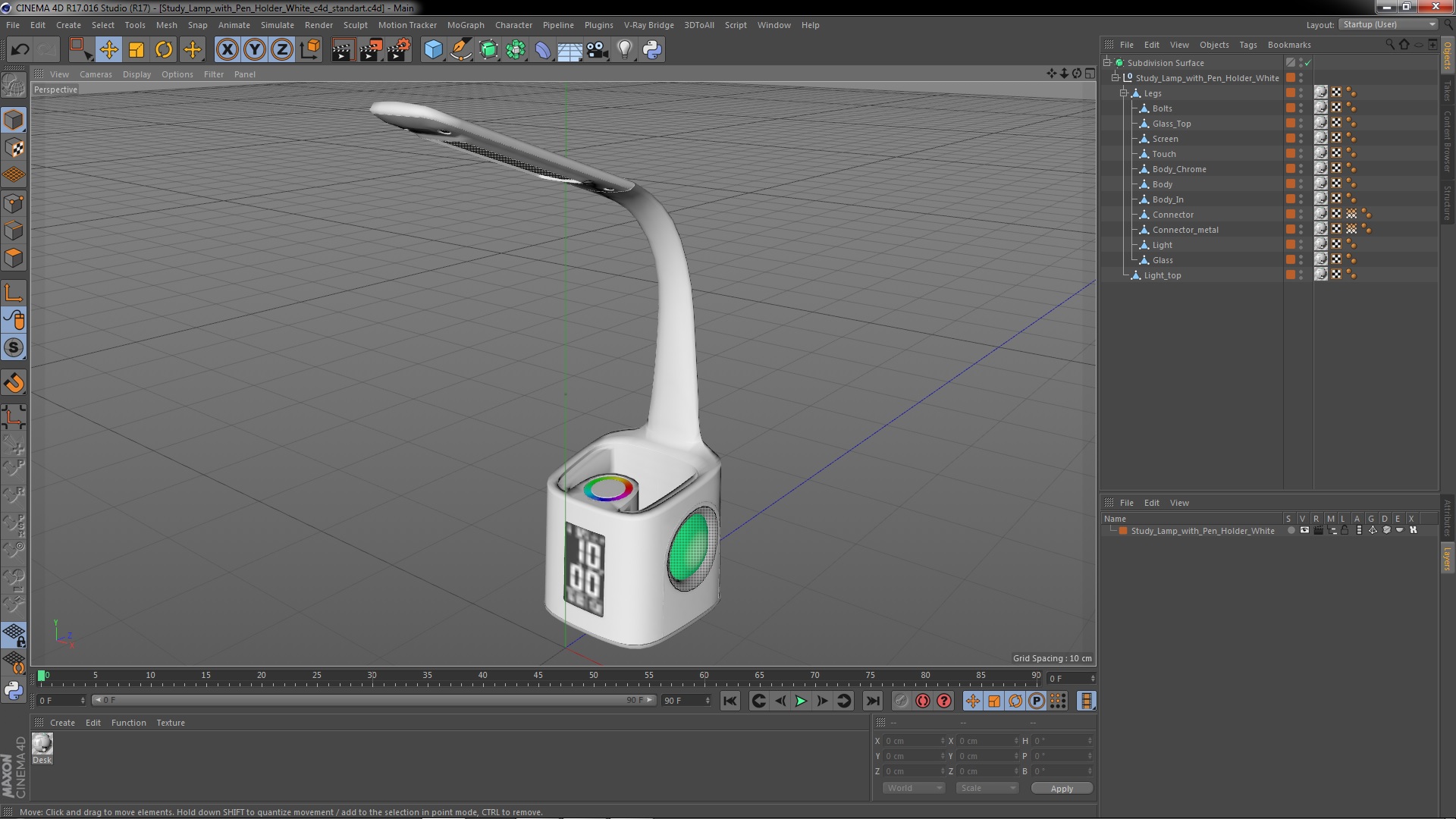Toggle Position keyframe recording icon
Image resolution: width=1456 pixels, height=819 pixels.
click(973, 701)
